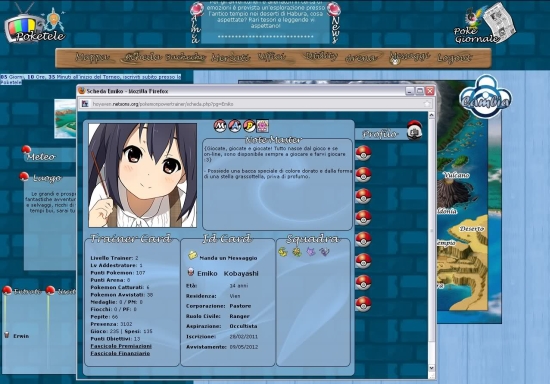Click the Ranger civil role value

pyautogui.click(x=239, y=316)
